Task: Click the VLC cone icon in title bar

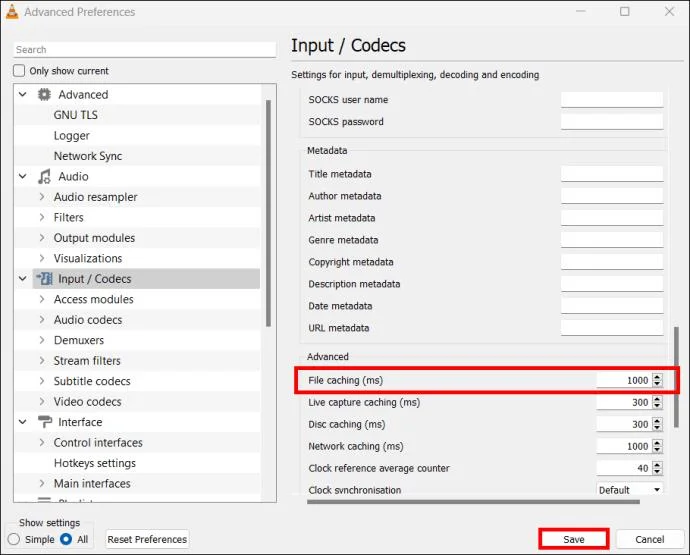Action: 12,12
